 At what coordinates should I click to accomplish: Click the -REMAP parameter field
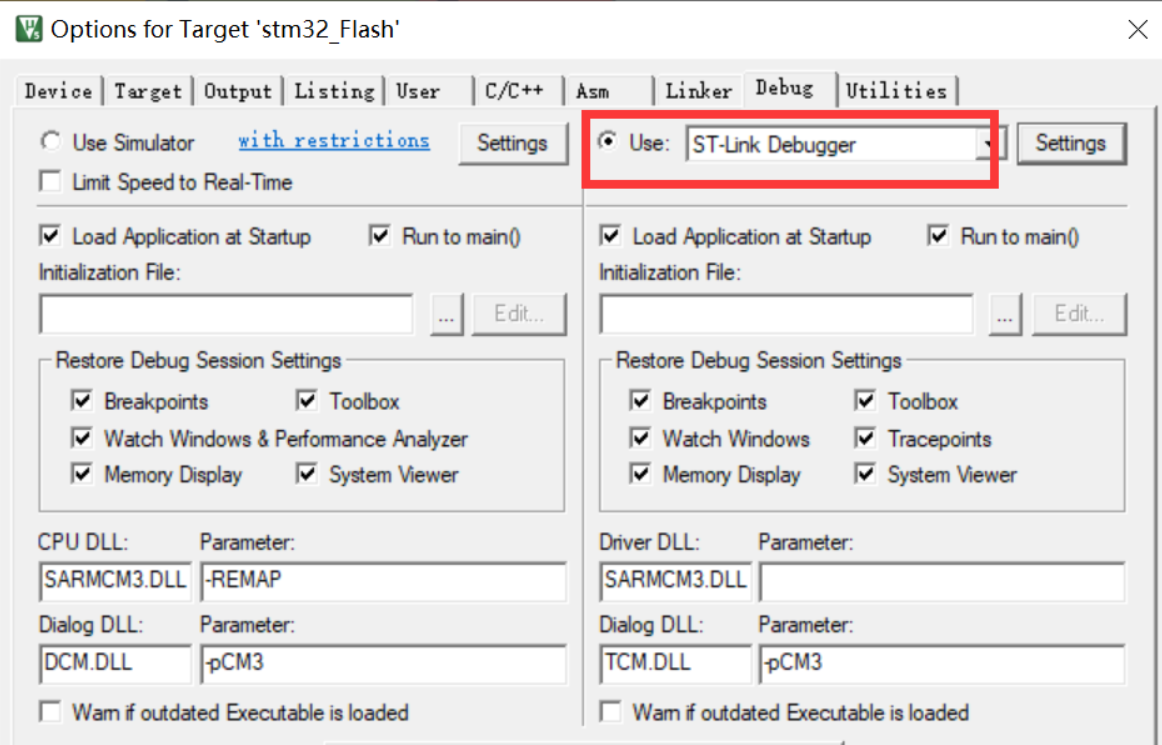point(384,580)
